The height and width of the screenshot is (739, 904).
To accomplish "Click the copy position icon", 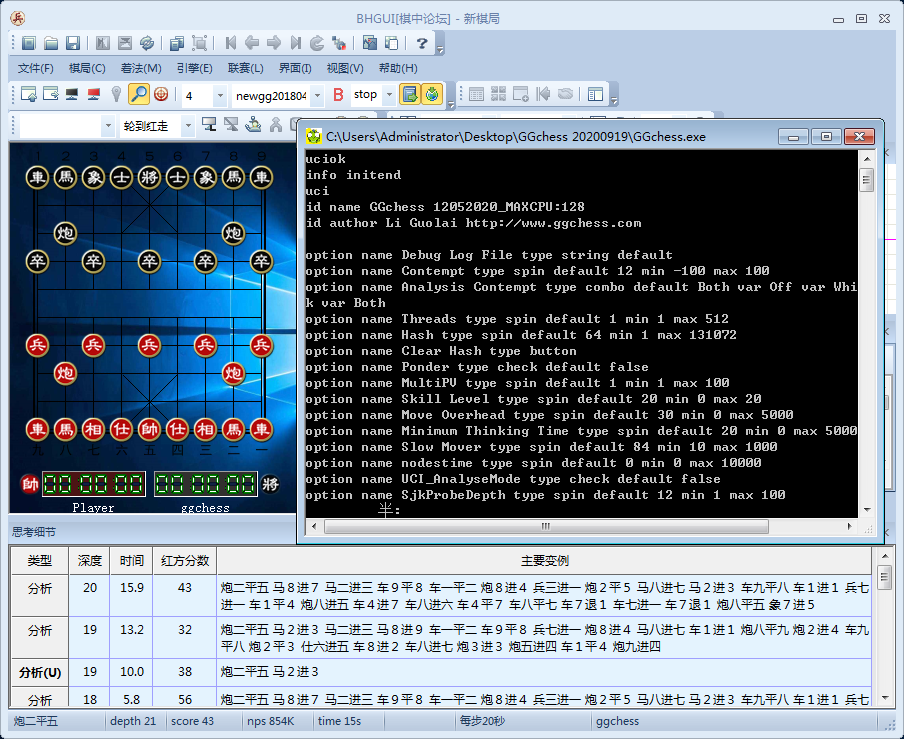I will tap(177, 43).
